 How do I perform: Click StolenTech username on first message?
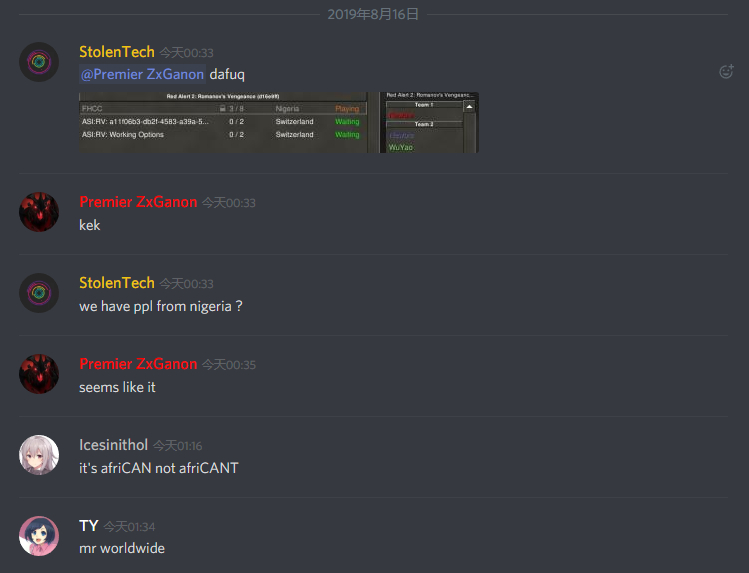coord(117,52)
